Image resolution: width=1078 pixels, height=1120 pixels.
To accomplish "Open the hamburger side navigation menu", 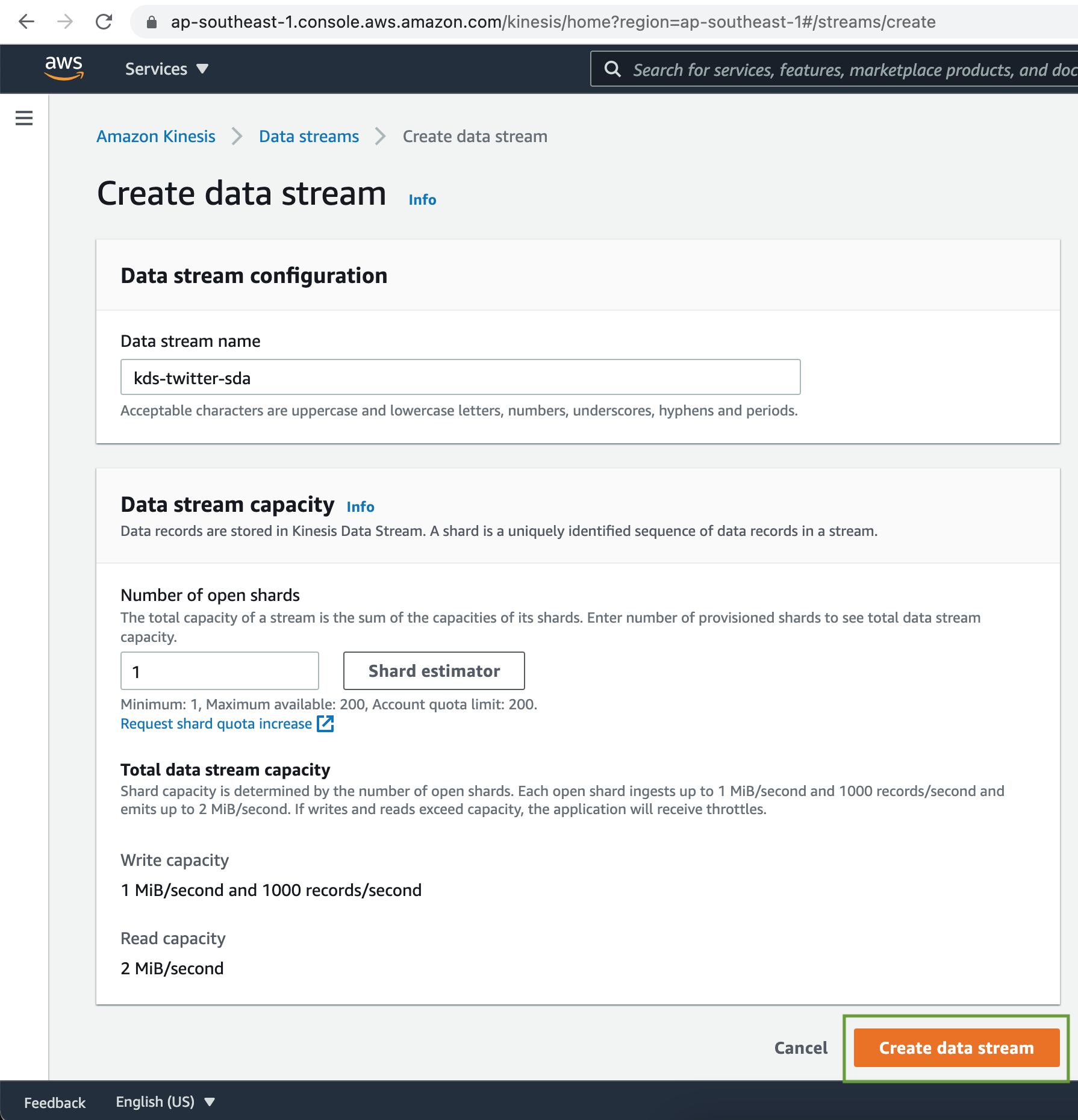I will coord(24,118).
